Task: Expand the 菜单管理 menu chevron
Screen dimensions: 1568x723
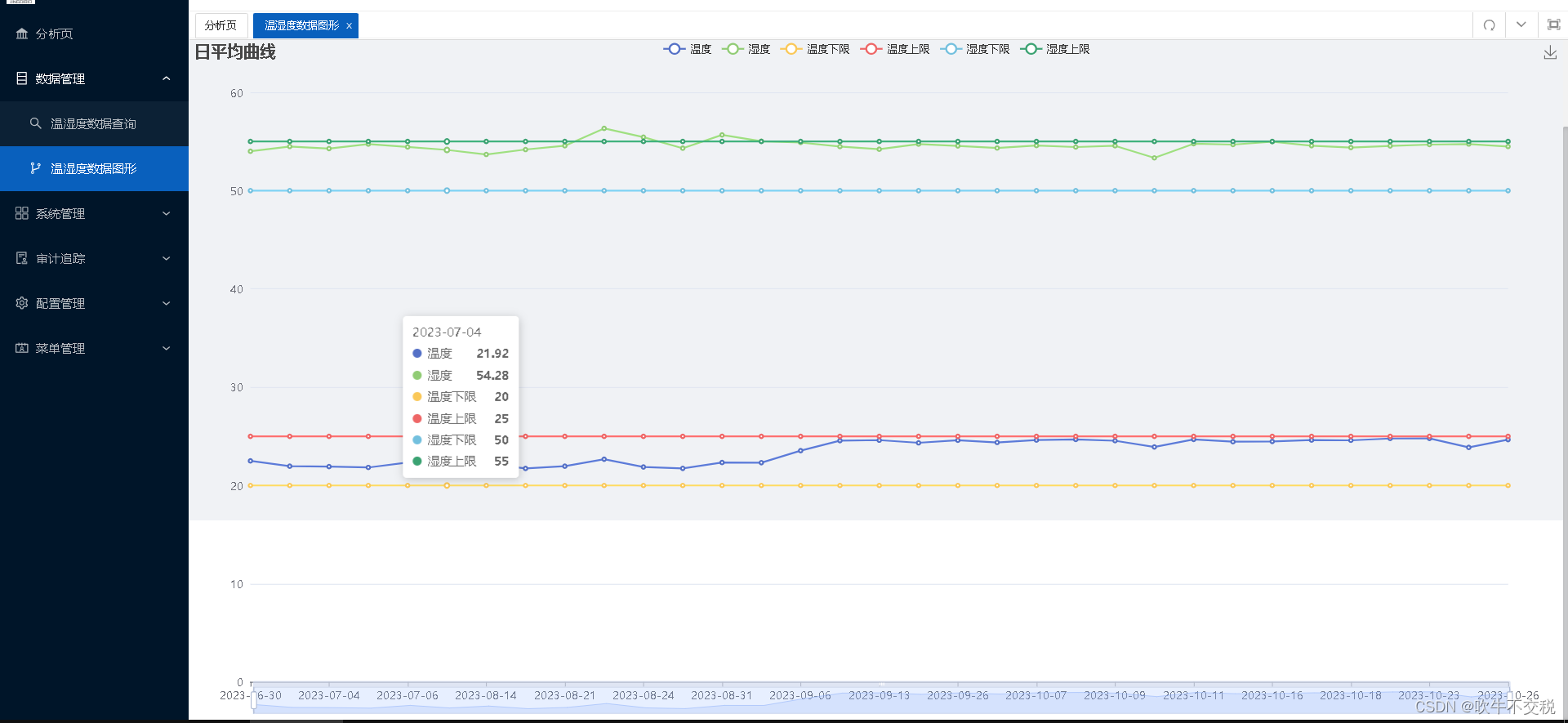Action: click(167, 348)
